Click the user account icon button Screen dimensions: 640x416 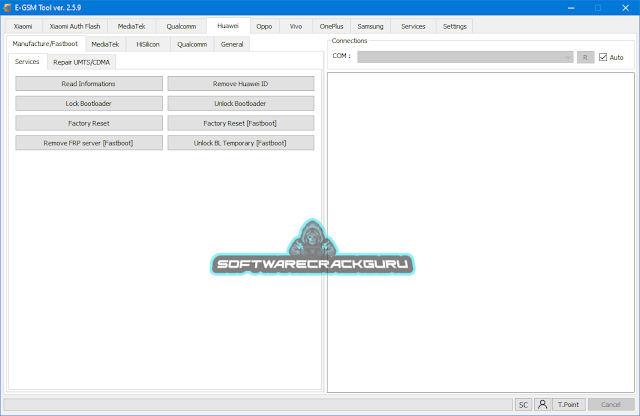(x=542, y=404)
